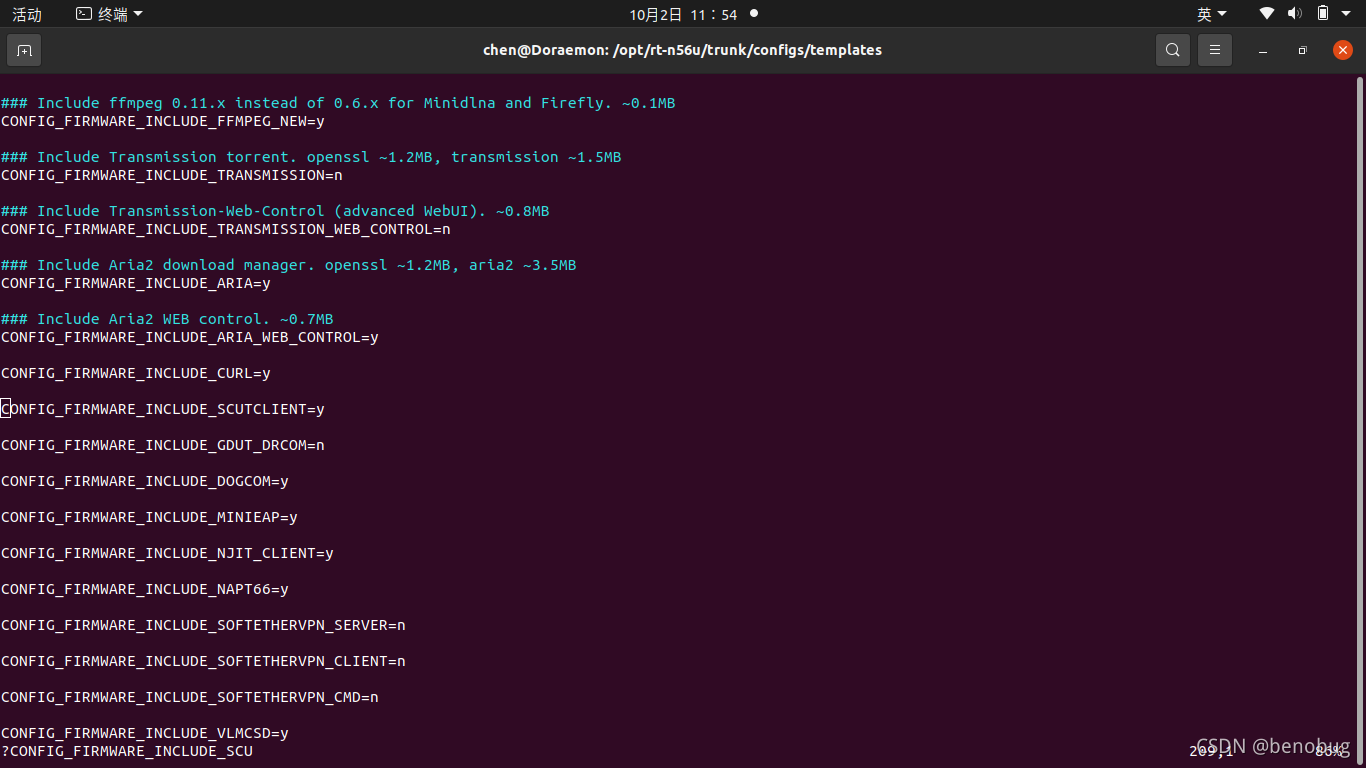Click the INCLUDE_TRANSMISSION=n line
1366x768 pixels.
pos(172,175)
